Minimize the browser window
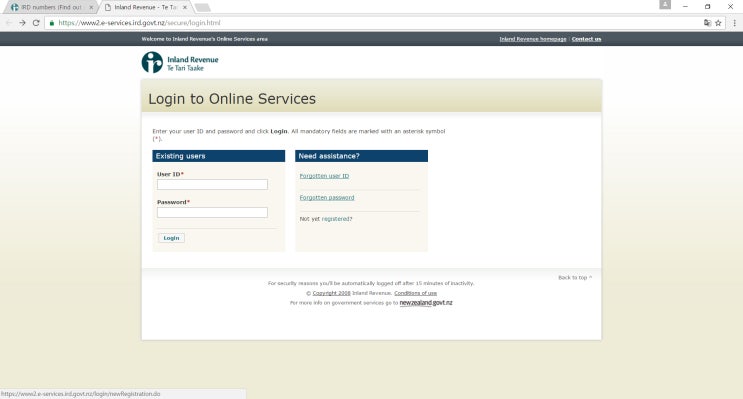Screen dimensions: 743x399 pyautogui.click(x=685, y=7)
